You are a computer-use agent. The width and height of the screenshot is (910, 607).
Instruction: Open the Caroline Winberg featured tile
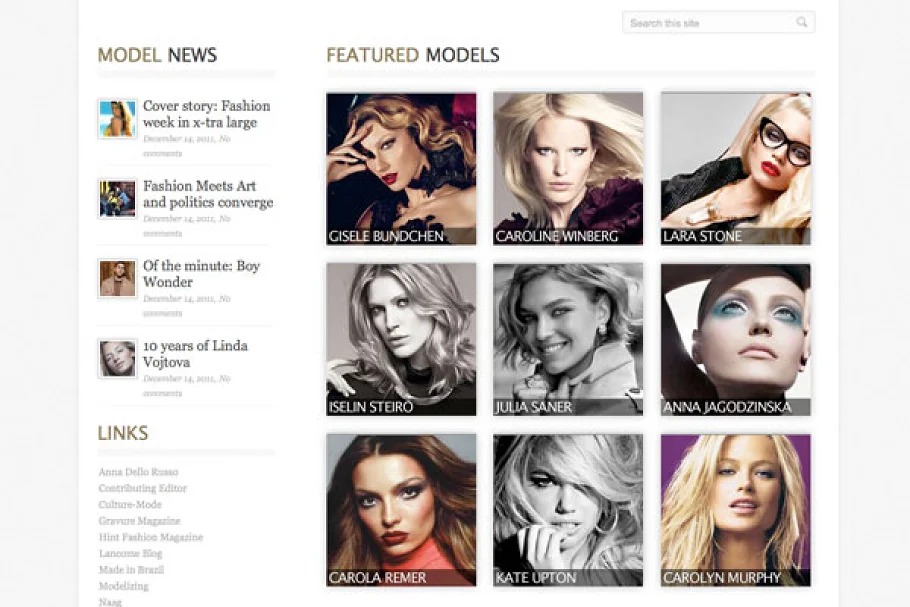[568, 168]
